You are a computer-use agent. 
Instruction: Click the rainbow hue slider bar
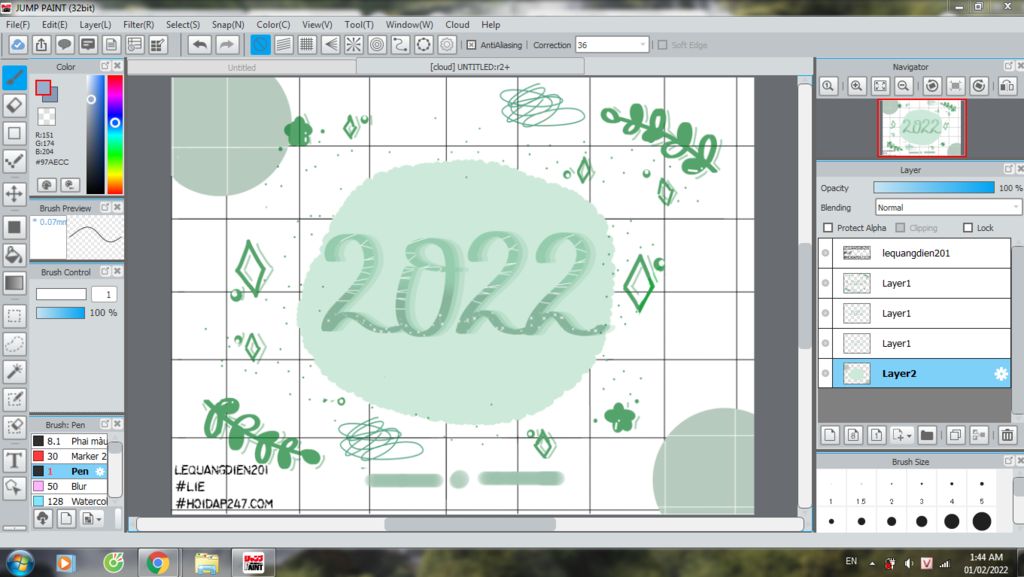[x=115, y=134]
